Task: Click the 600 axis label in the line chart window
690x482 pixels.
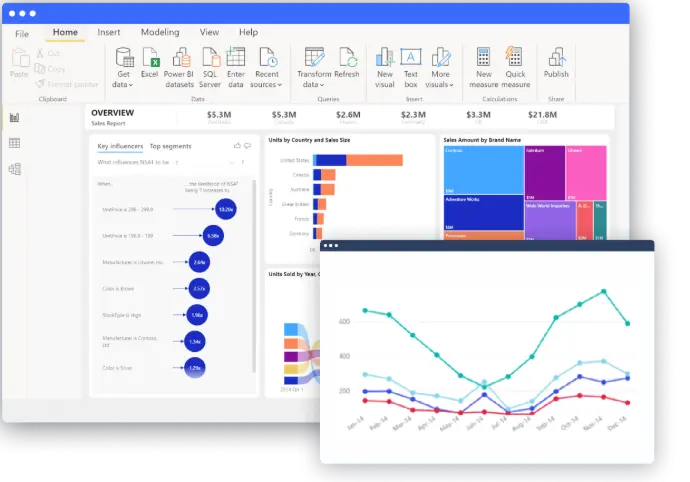Action: tap(345, 321)
